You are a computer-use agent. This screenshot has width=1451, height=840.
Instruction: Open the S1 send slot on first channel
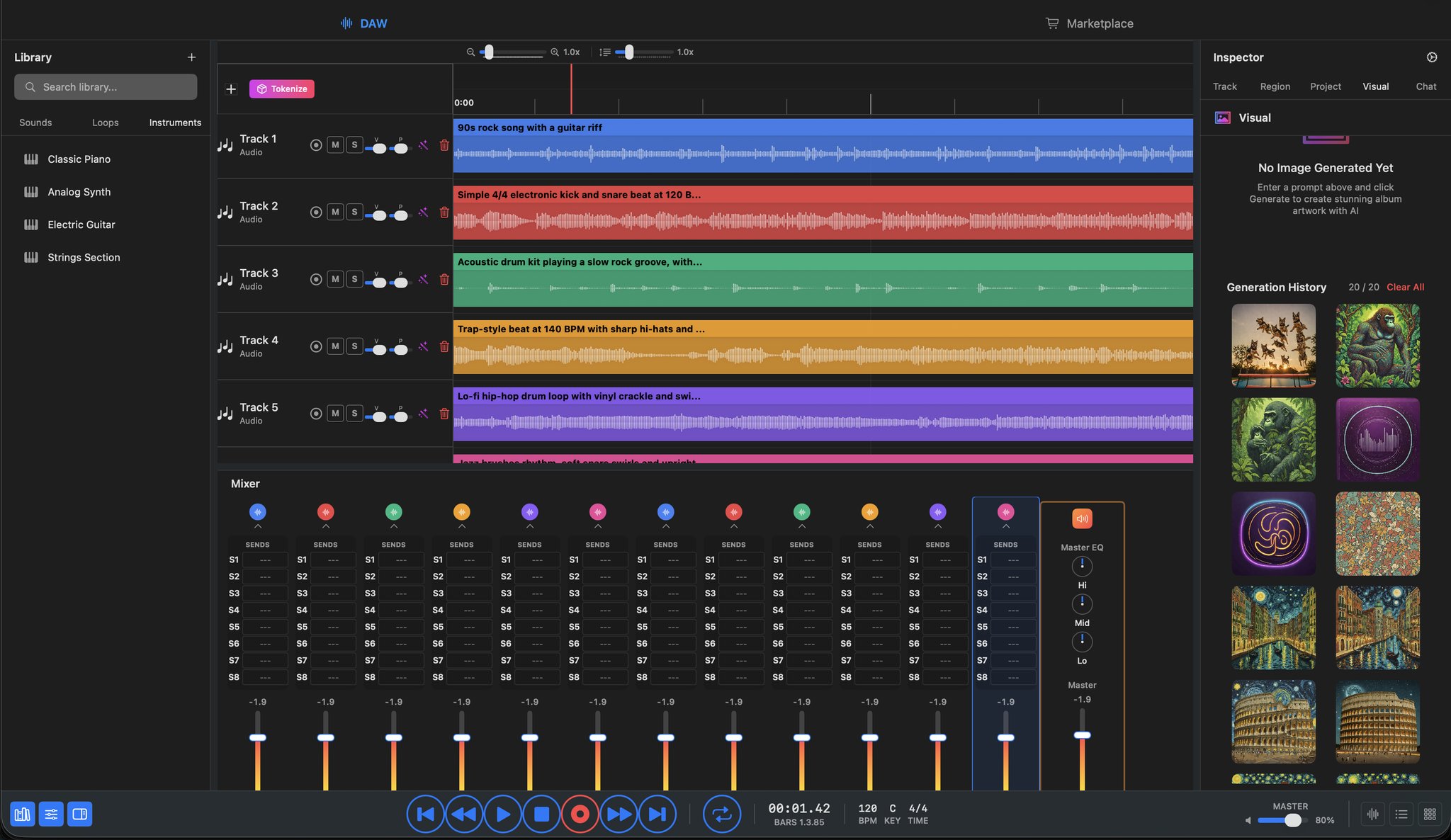point(264,560)
